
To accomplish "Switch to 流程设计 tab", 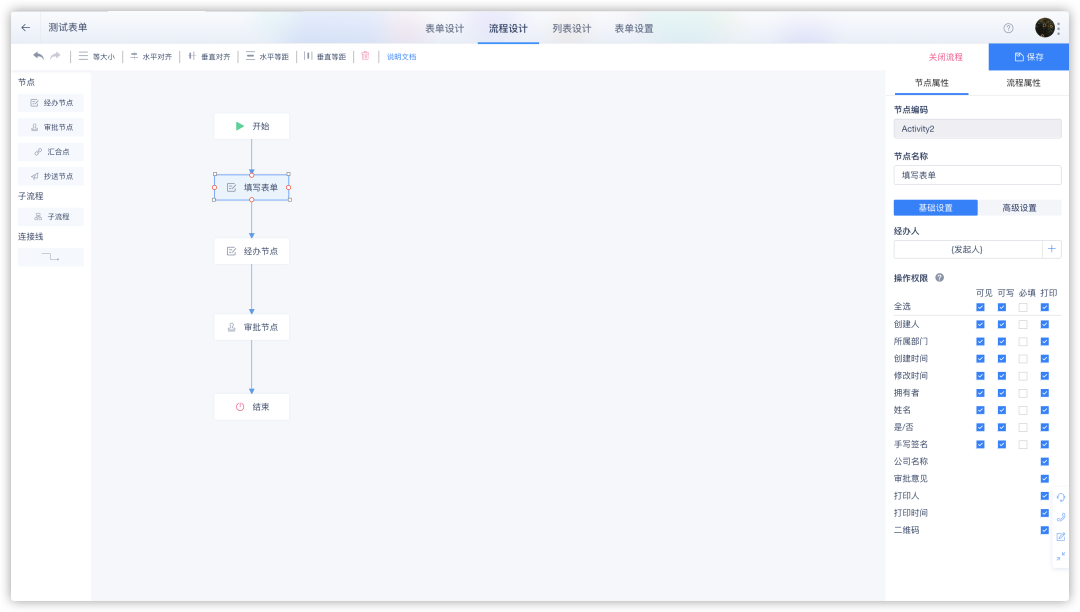I will (x=508, y=28).
